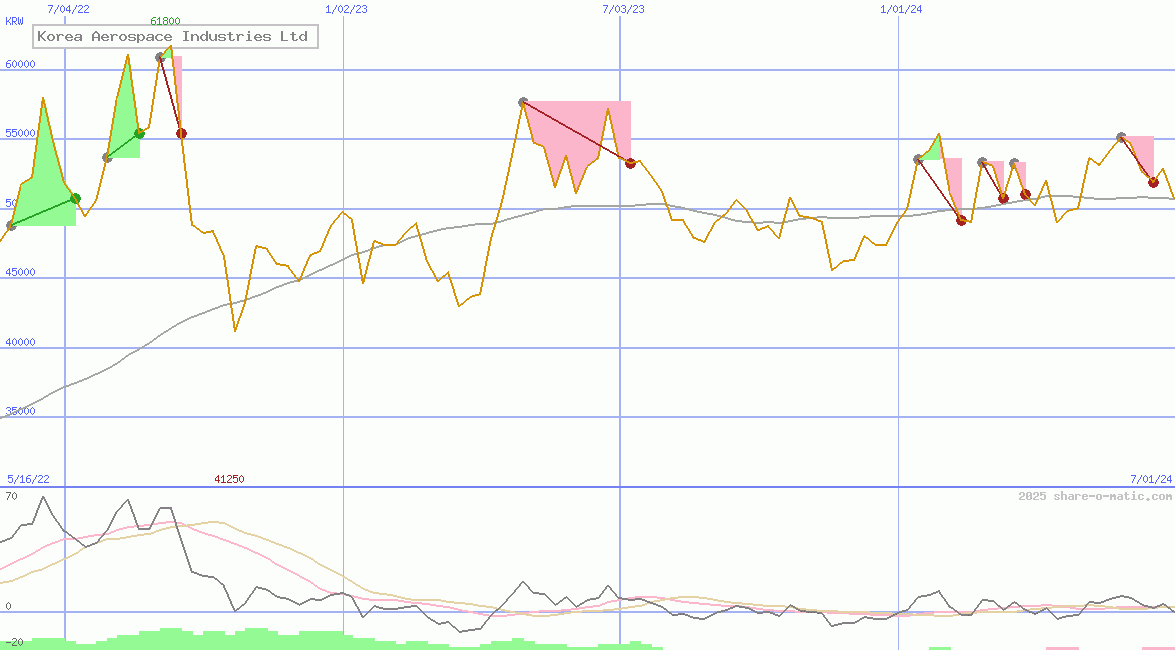Click the 7/01/24 end date label

(x=1151, y=479)
